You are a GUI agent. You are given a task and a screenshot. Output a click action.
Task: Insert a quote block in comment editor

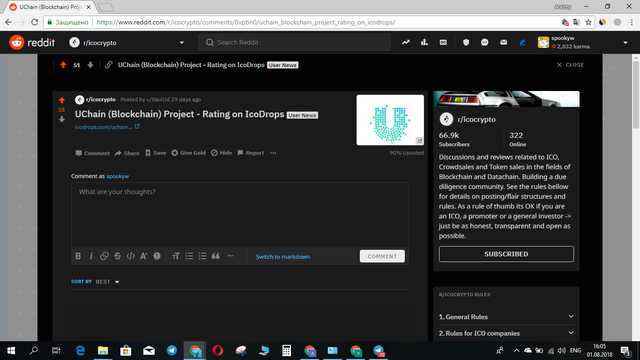(x=216, y=256)
